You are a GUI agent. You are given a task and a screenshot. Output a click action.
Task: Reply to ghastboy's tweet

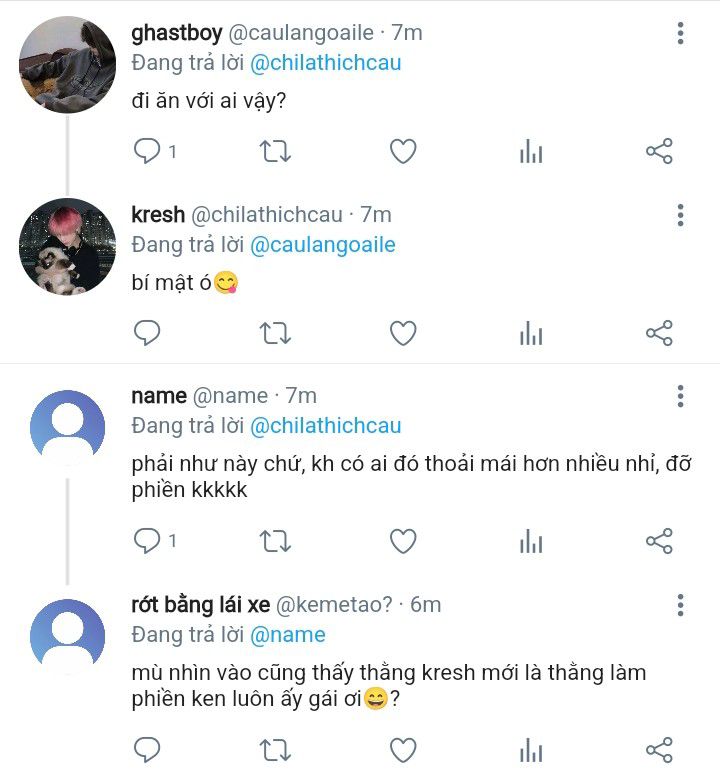[x=147, y=151]
